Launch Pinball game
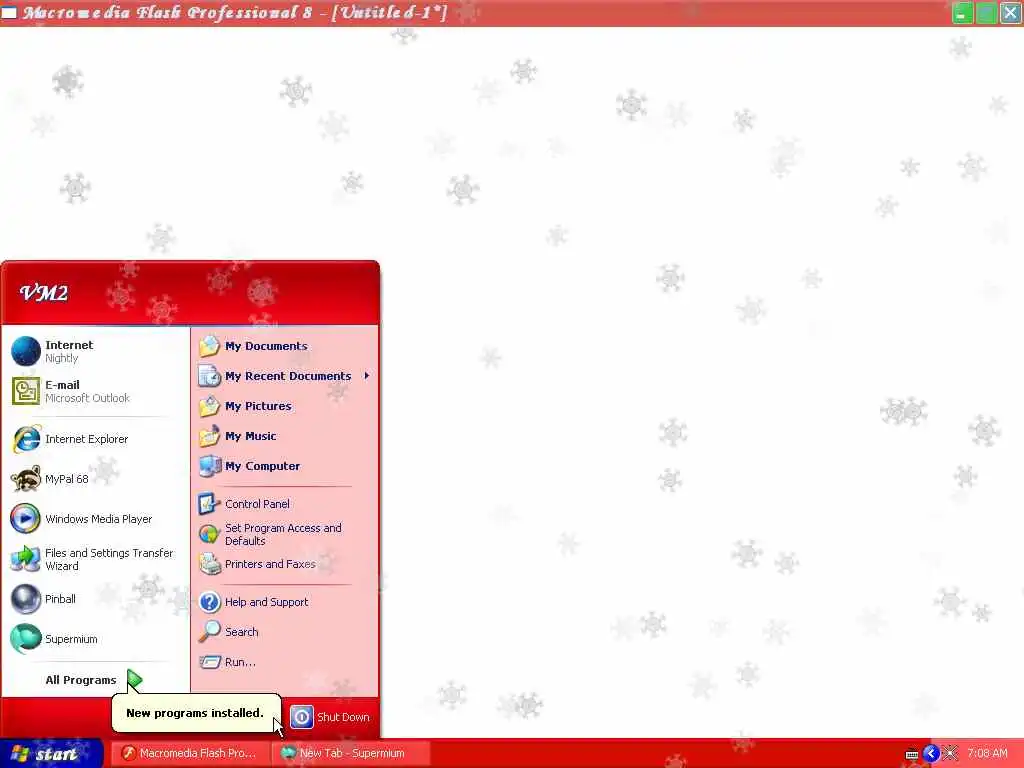The width and height of the screenshot is (1024, 768). click(95, 599)
